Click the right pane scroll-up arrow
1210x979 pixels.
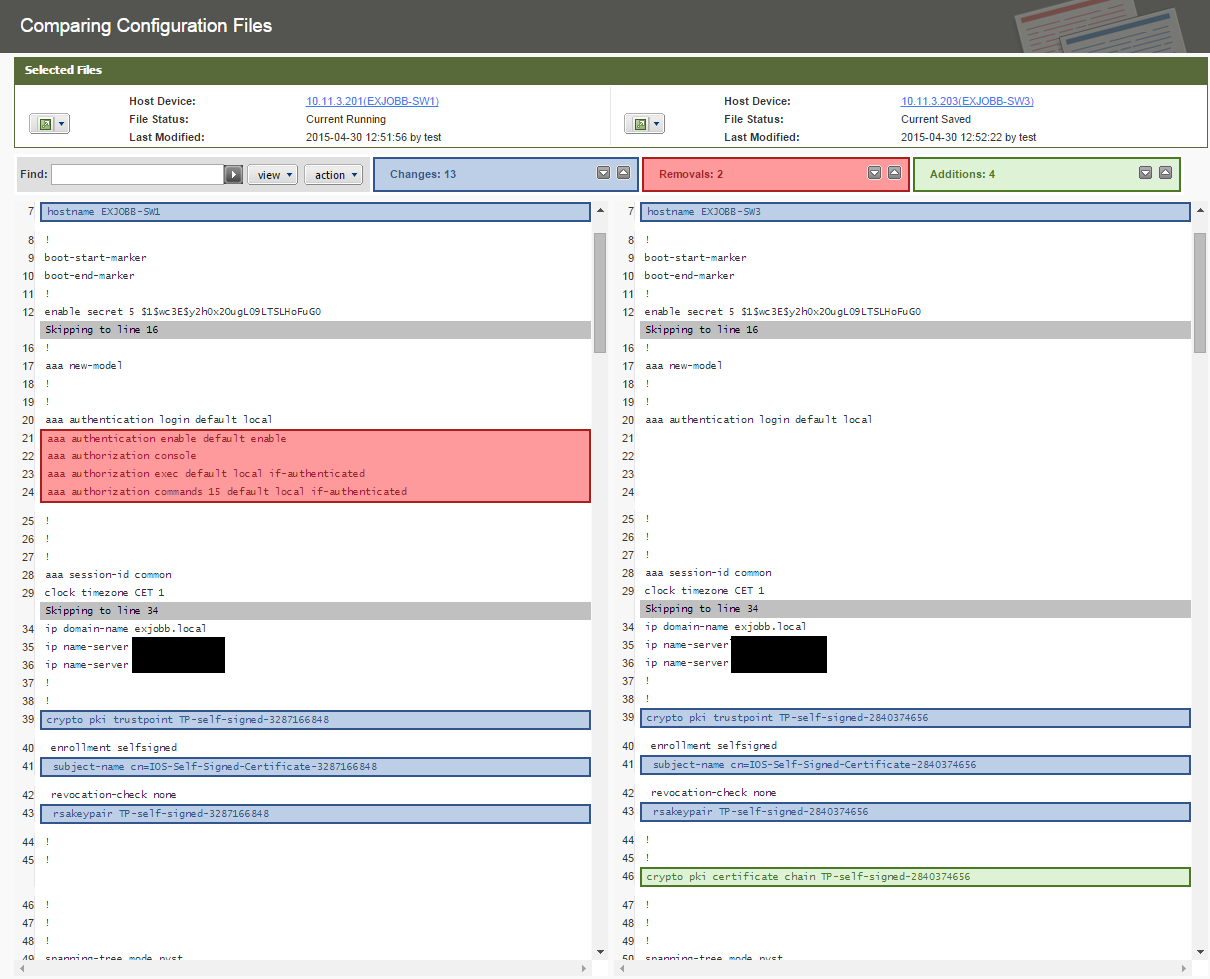click(1200, 211)
